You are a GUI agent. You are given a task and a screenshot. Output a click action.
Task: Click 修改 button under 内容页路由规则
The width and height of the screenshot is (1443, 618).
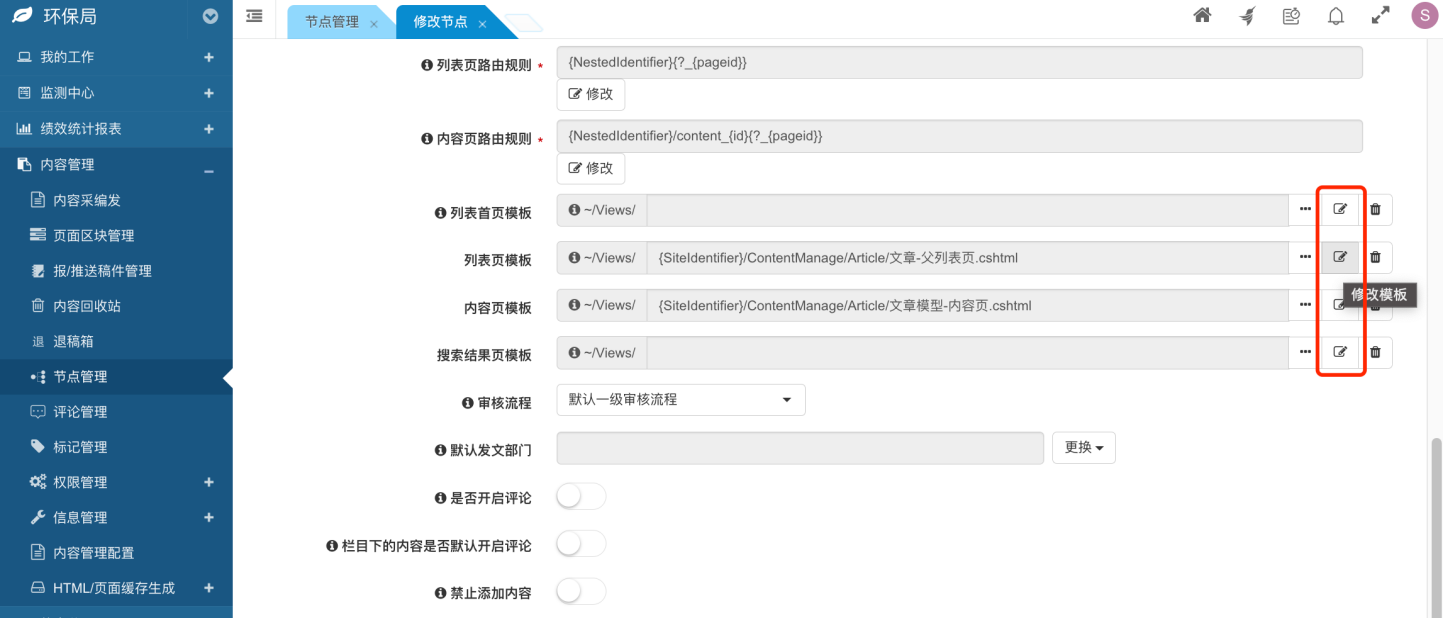click(590, 168)
